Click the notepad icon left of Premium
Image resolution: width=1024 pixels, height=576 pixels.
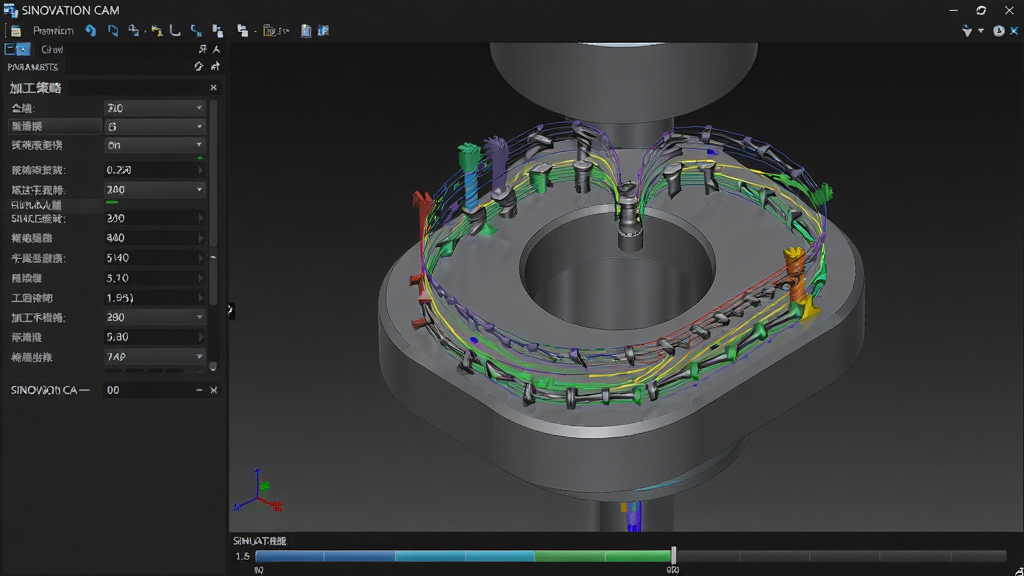tap(16, 31)
